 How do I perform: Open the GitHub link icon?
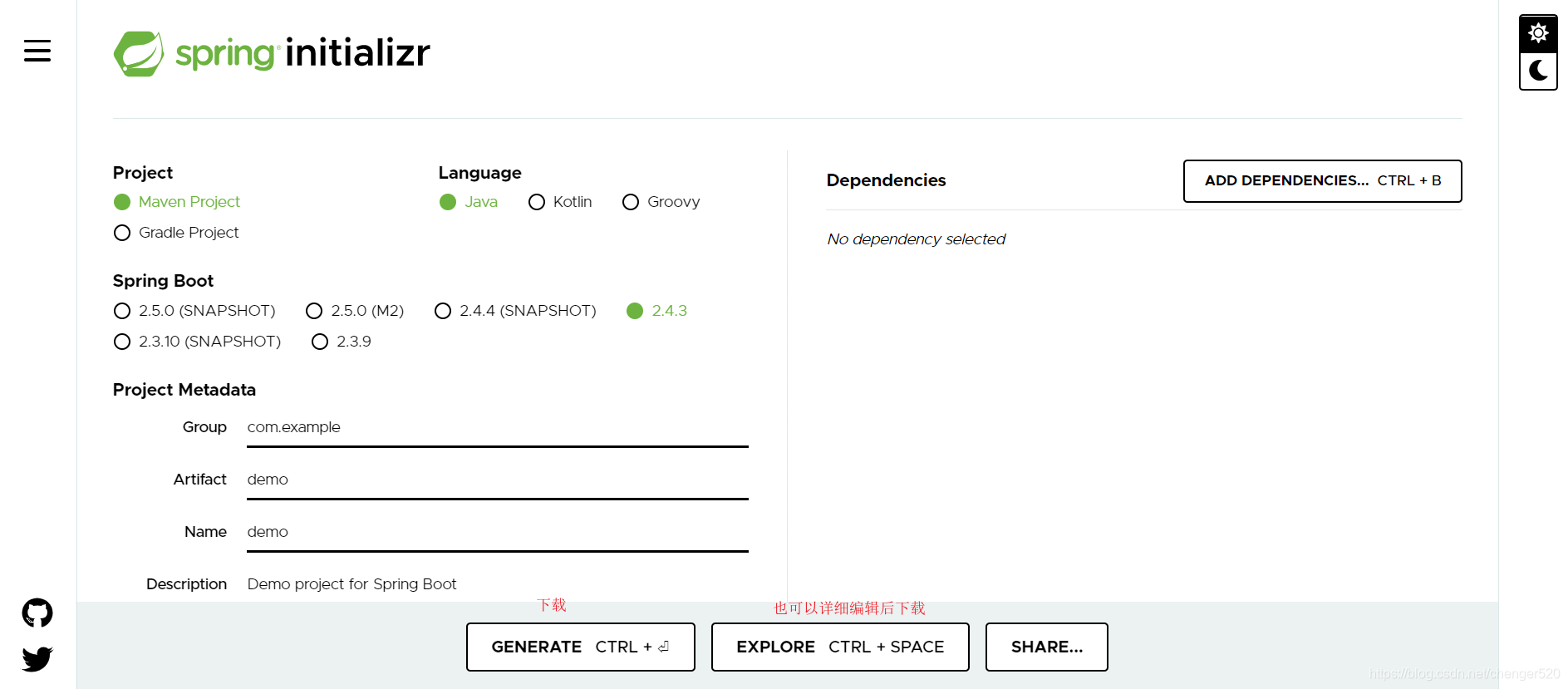(37, 613)
